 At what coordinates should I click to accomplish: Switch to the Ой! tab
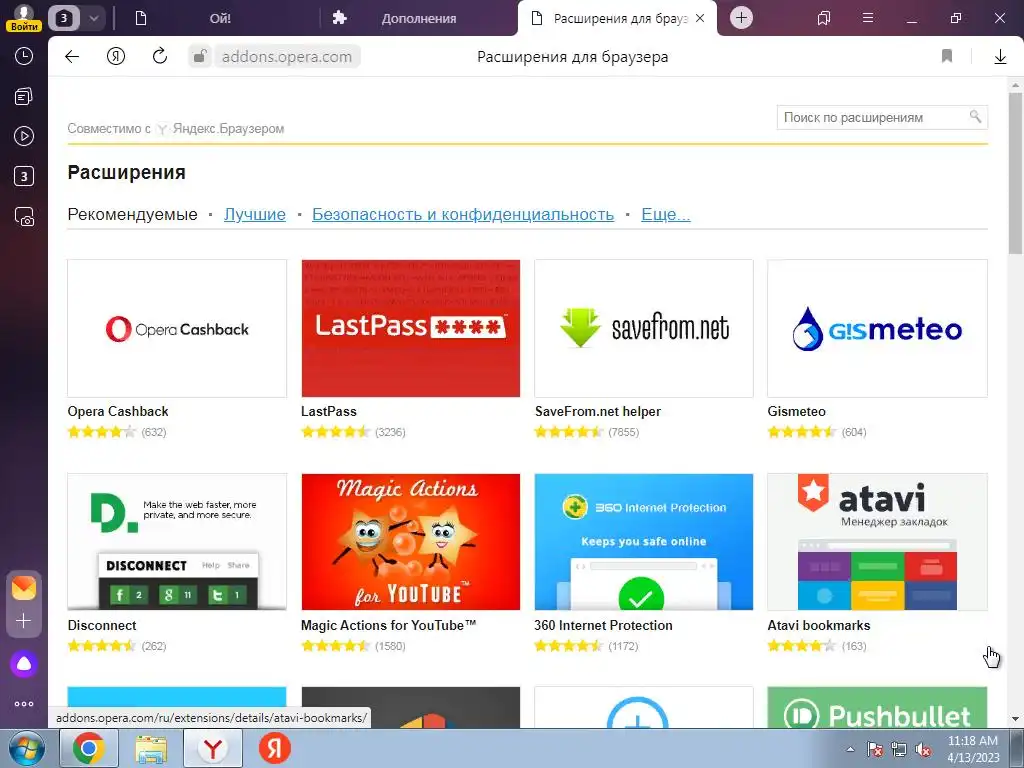coord(220,18)
